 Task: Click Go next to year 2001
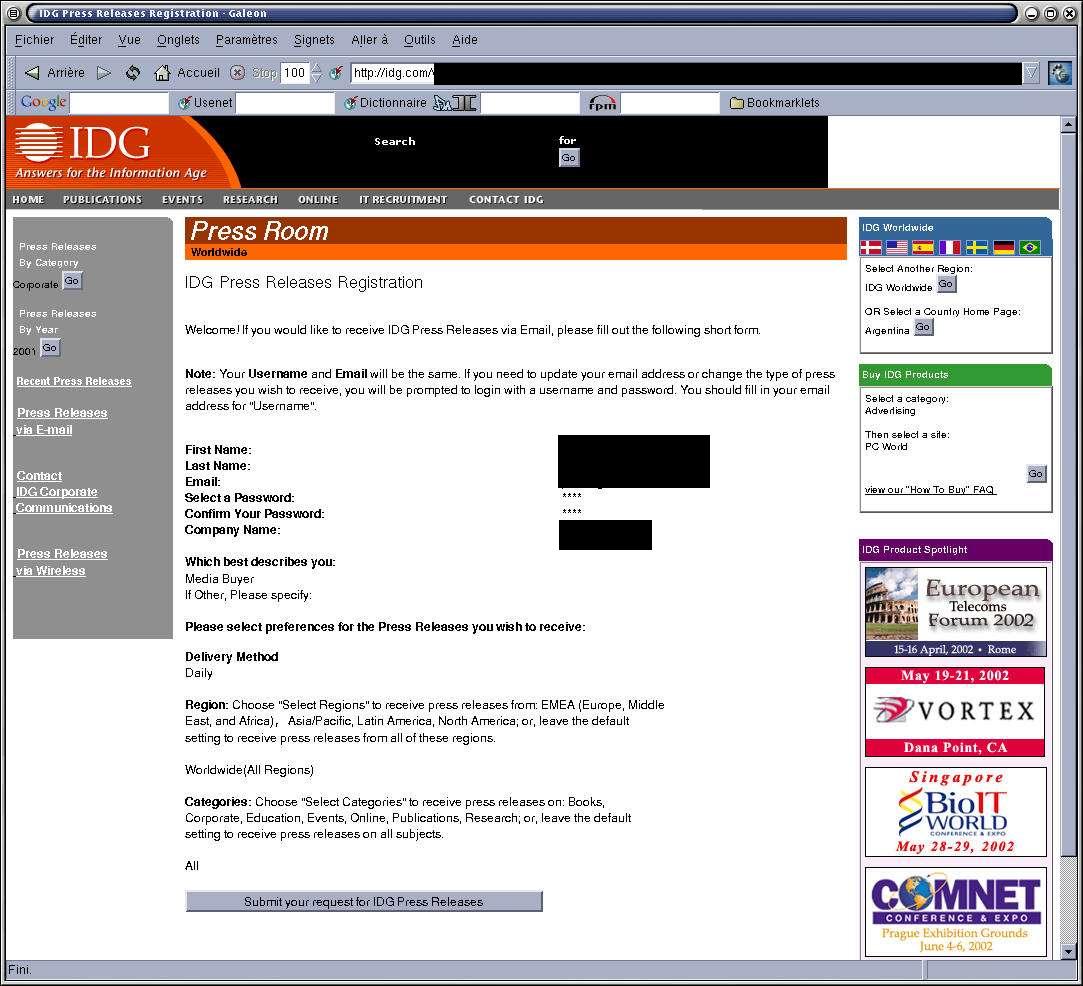point(50,348)
